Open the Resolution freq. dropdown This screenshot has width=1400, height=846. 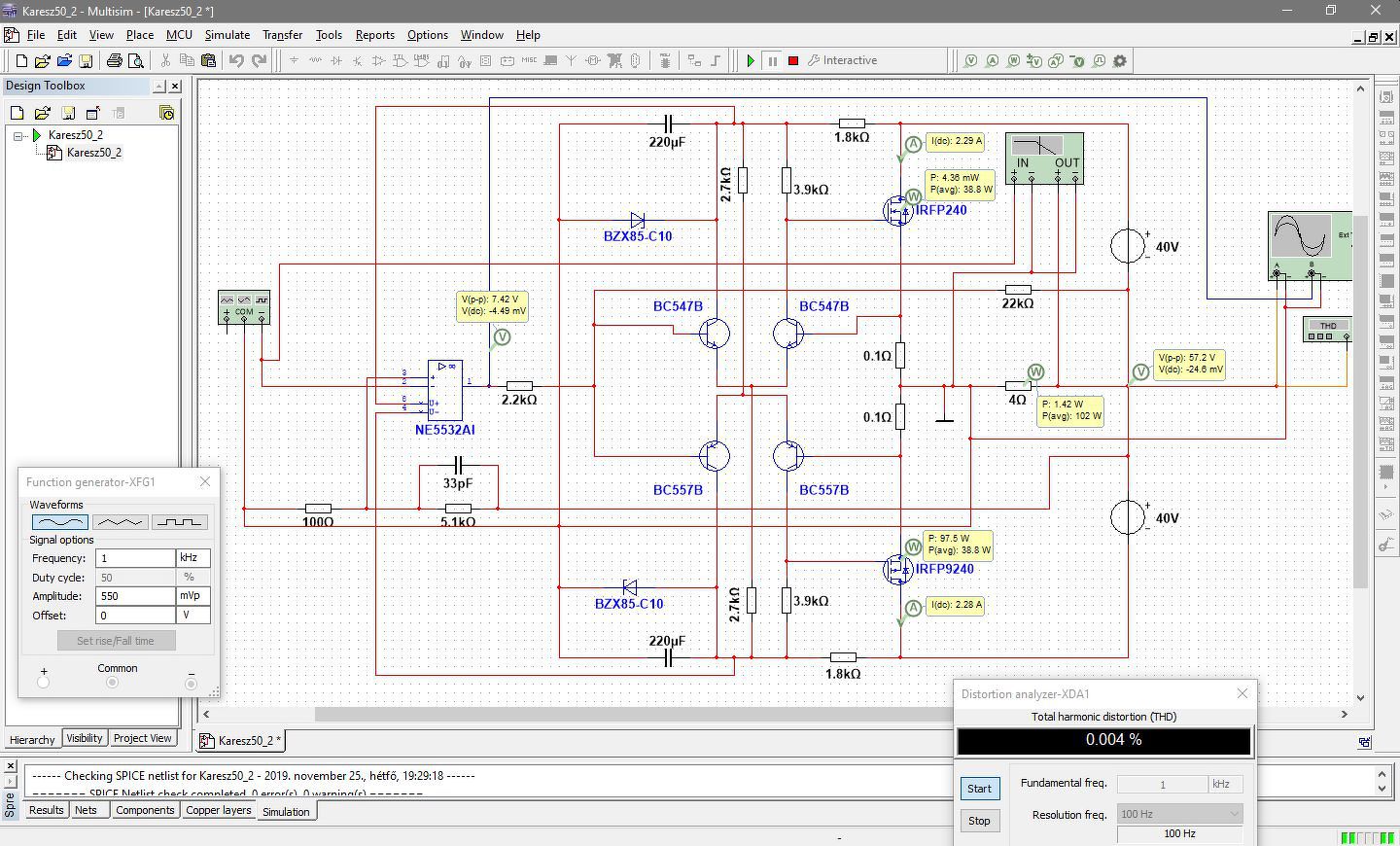coord(1180,814)
